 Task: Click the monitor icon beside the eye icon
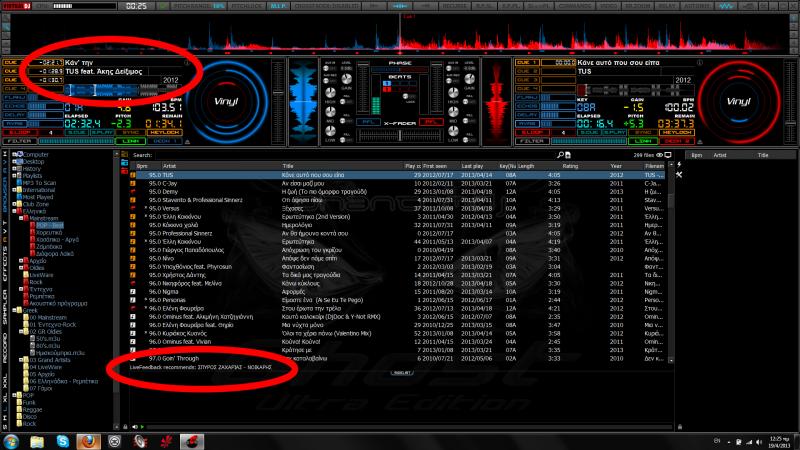point(668,155)
